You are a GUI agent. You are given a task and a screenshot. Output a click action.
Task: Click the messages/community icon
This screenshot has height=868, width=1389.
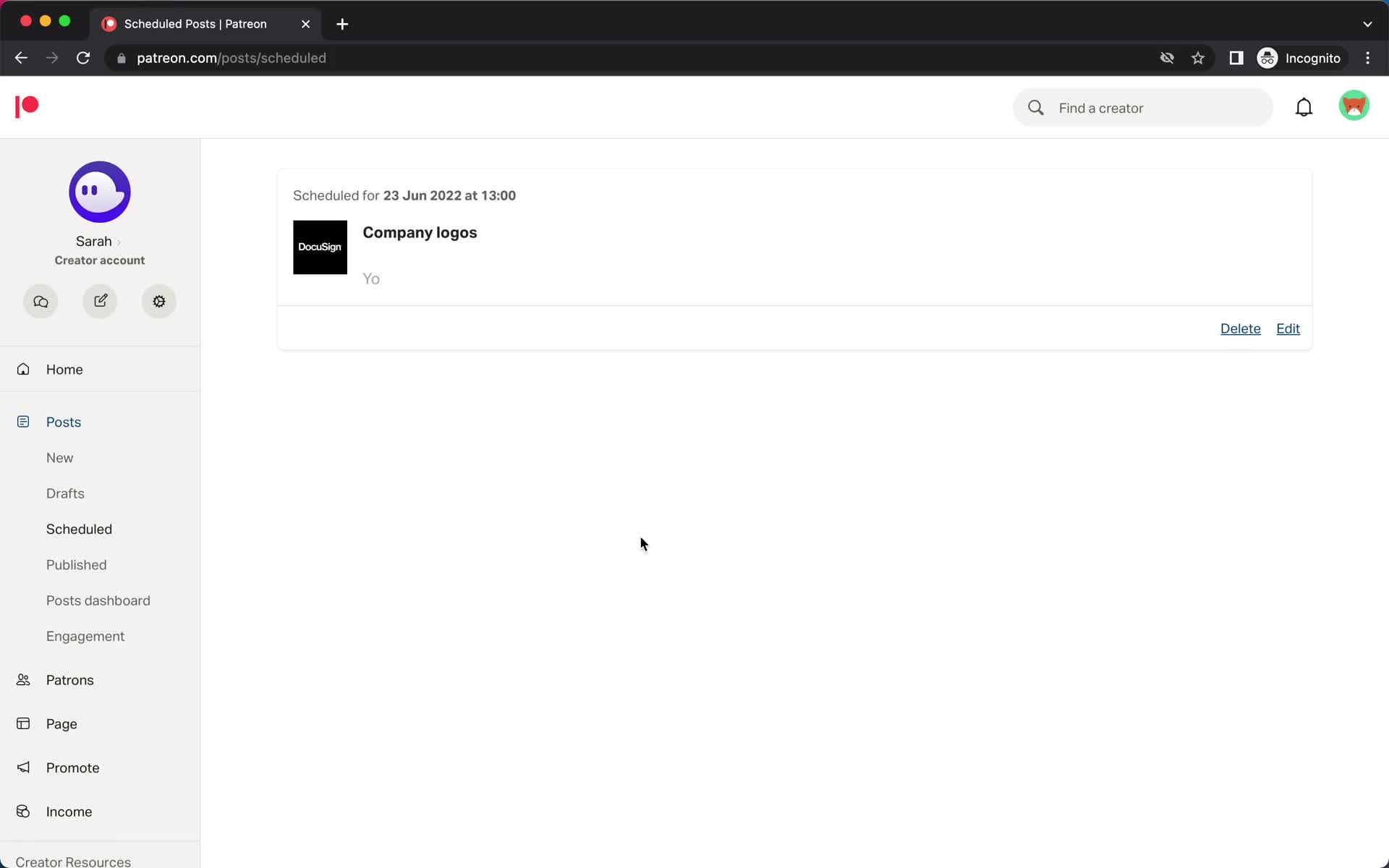click(x=40, y=300)
